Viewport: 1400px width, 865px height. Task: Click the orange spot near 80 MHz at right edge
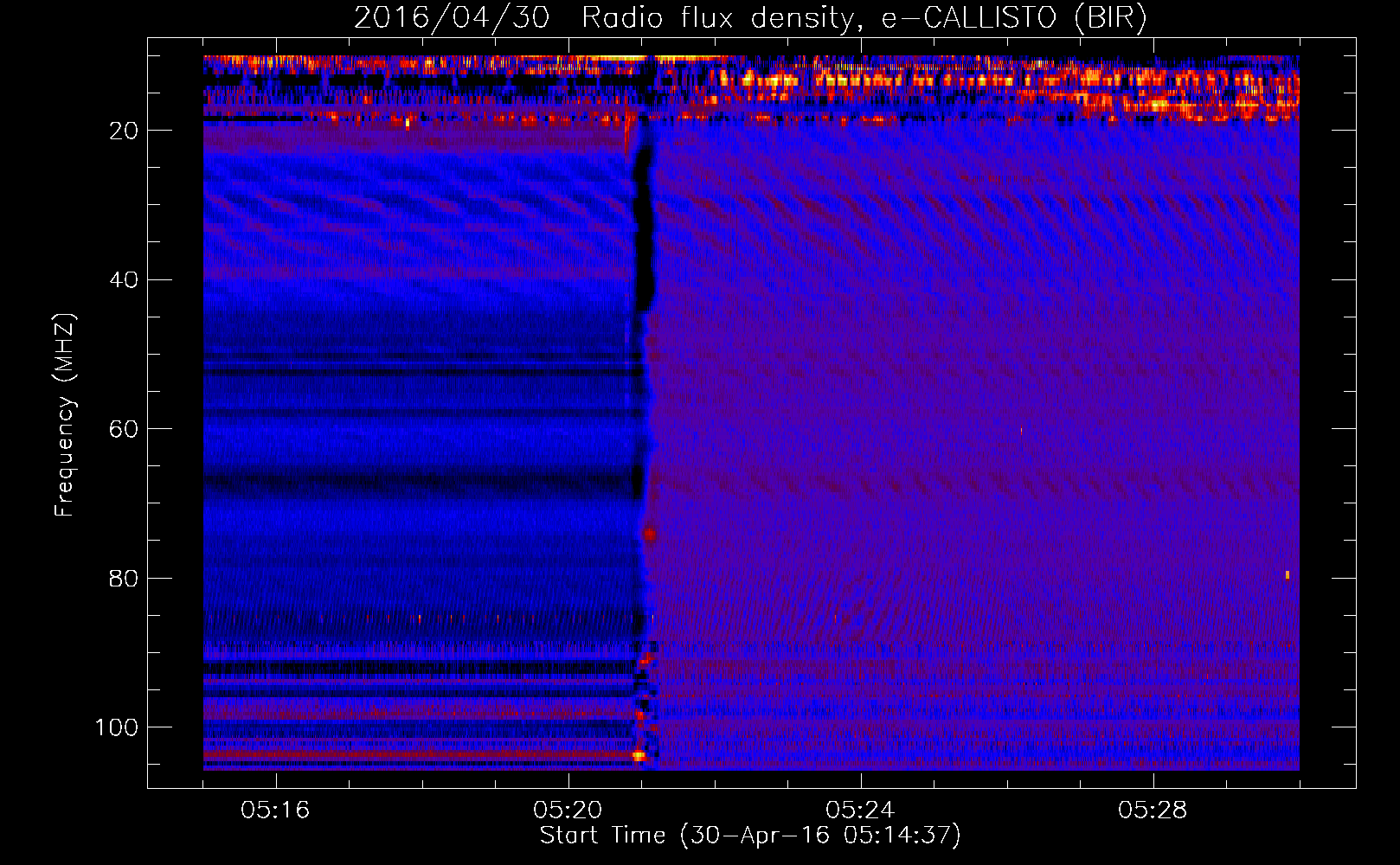1288,574
